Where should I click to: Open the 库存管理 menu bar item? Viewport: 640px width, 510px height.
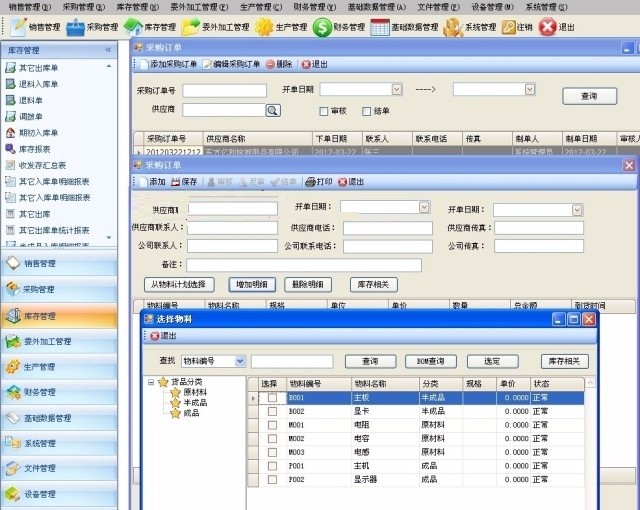coord(138,7)
